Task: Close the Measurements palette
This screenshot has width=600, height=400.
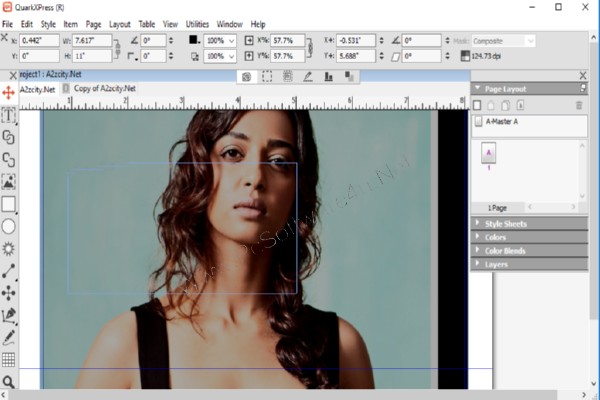Action: coord(4,37)
